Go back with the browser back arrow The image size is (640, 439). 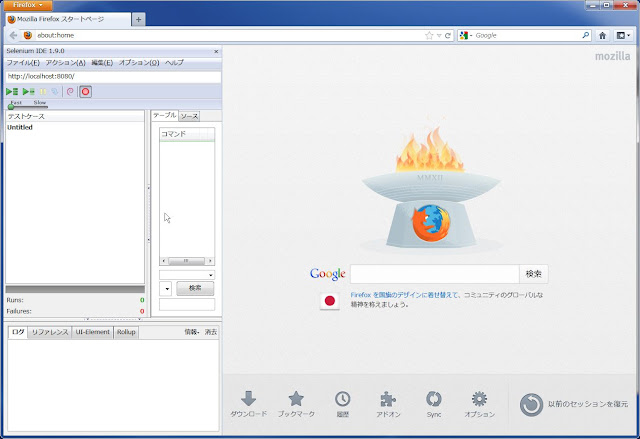[13, 35]
